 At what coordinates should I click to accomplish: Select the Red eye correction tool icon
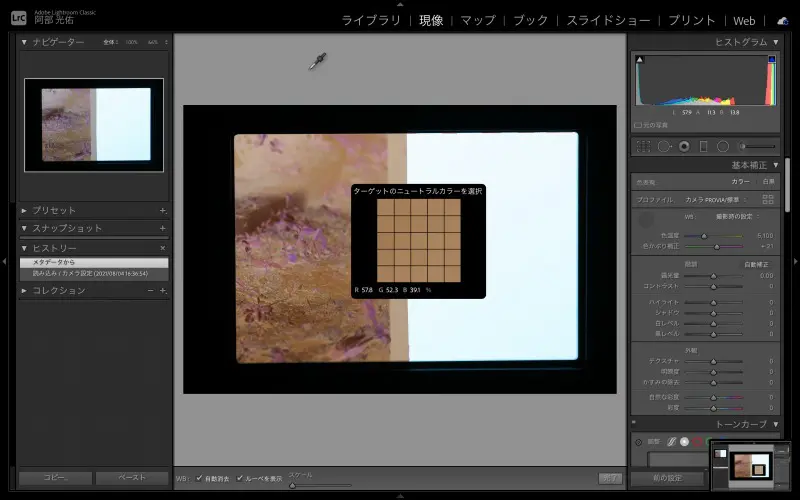[684, 146]
